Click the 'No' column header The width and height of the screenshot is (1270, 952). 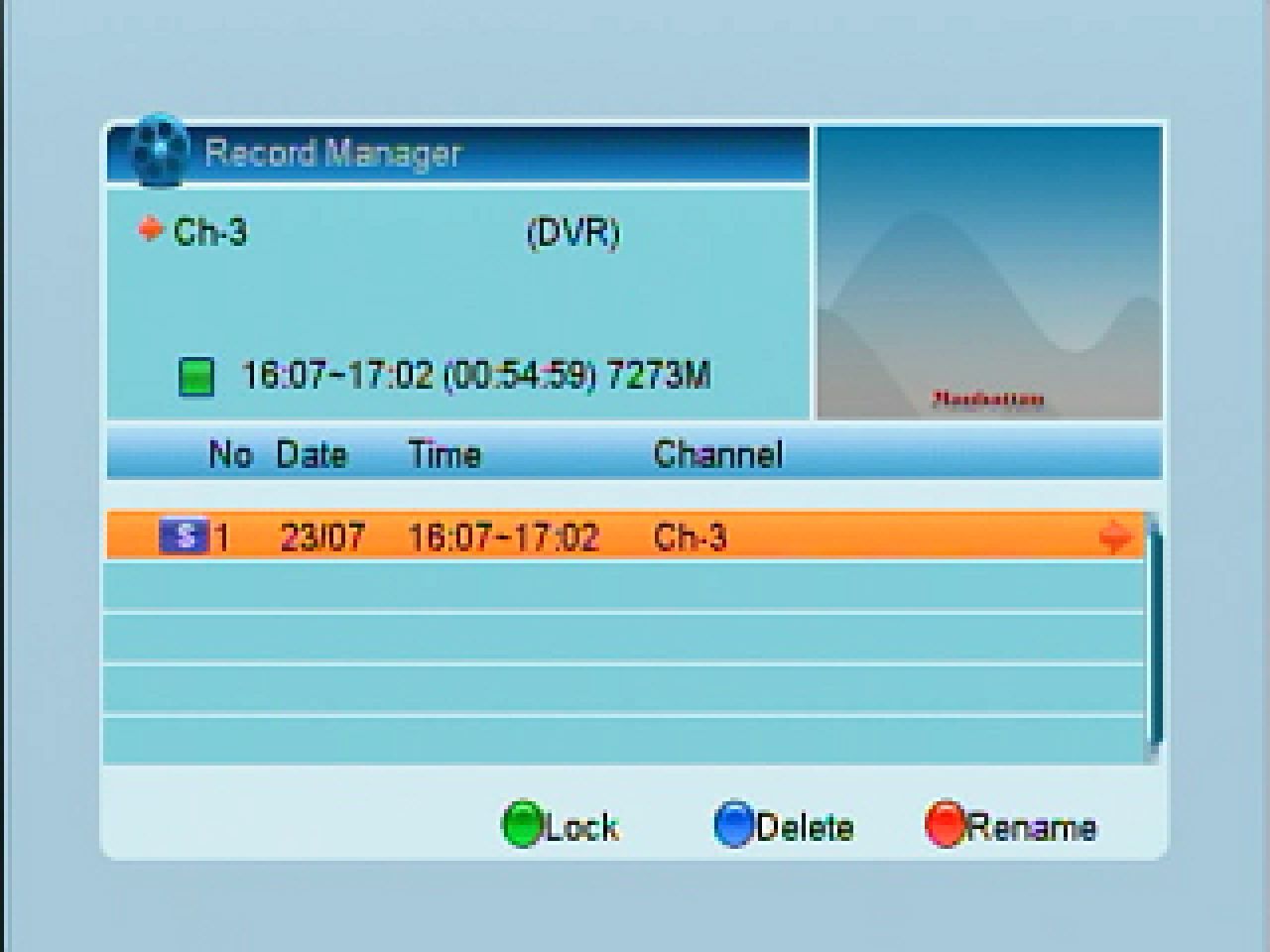coord(230,454)
